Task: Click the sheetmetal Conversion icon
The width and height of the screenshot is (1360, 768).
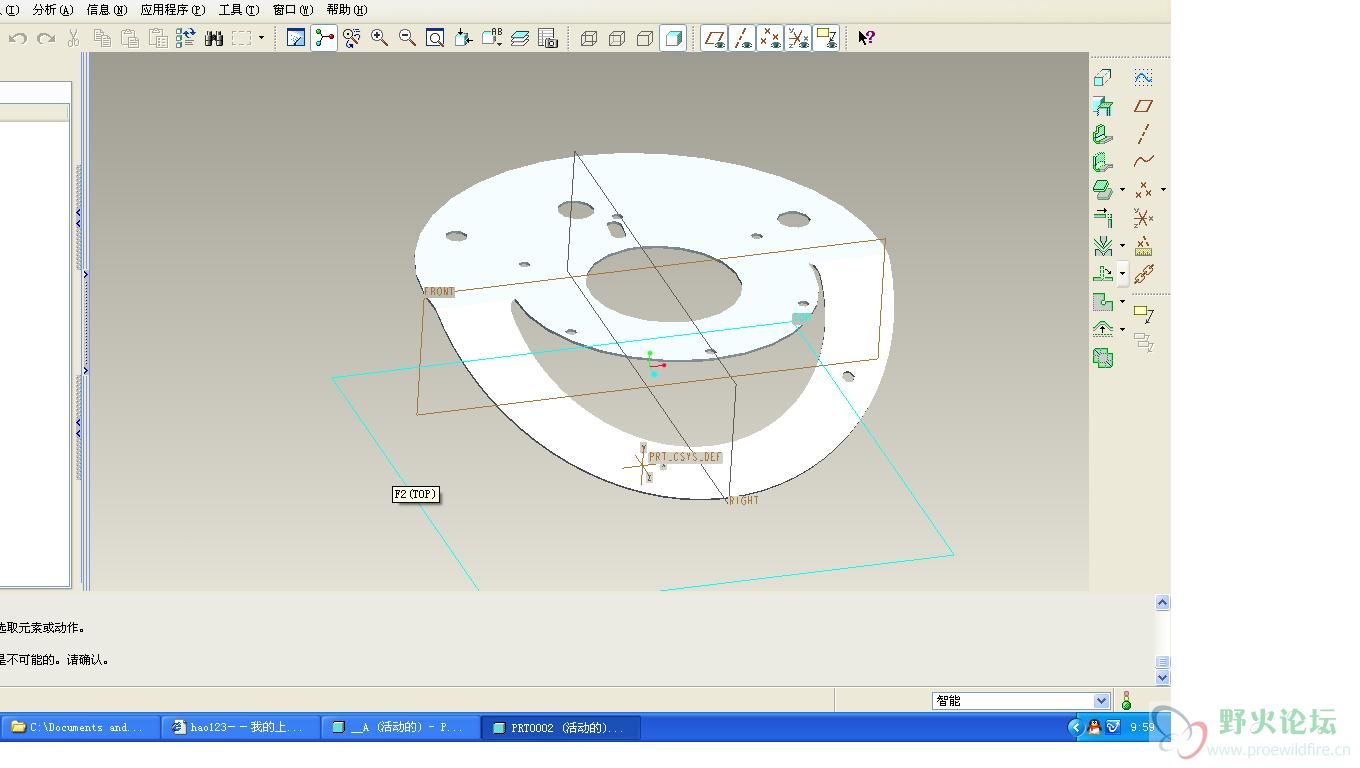Action: click(1103, 77)
